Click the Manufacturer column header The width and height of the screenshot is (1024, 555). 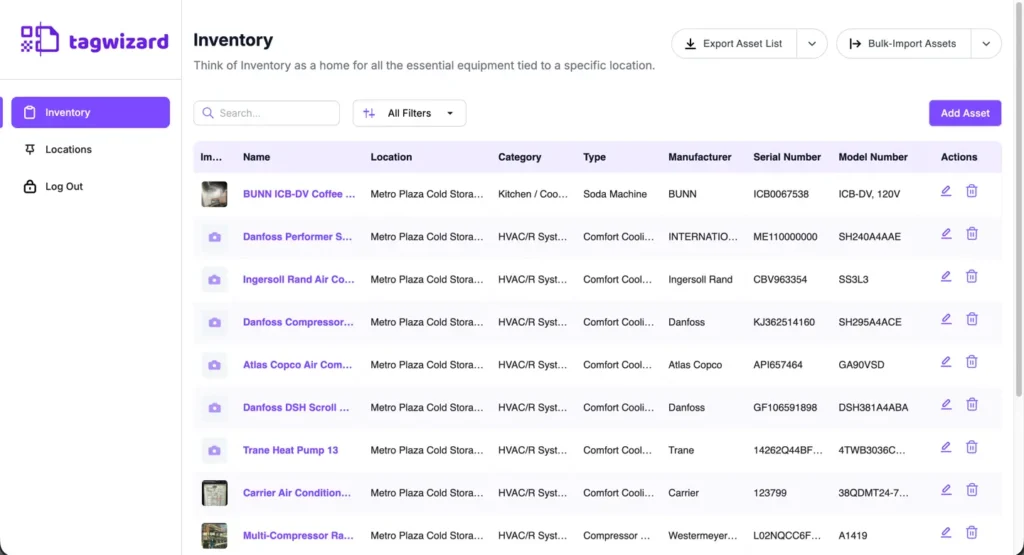point(699,157)
